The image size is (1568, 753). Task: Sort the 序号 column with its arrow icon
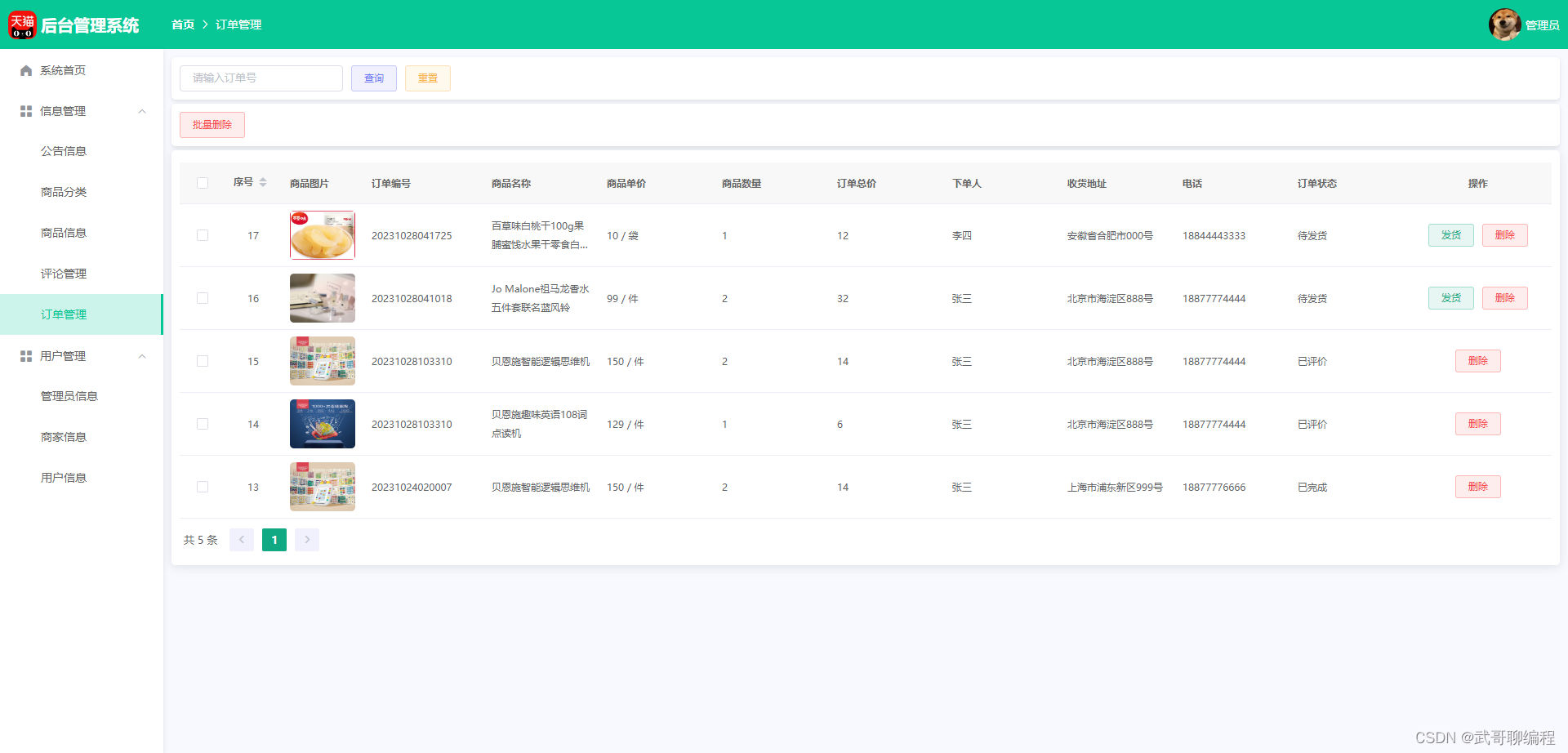(263, 183)
